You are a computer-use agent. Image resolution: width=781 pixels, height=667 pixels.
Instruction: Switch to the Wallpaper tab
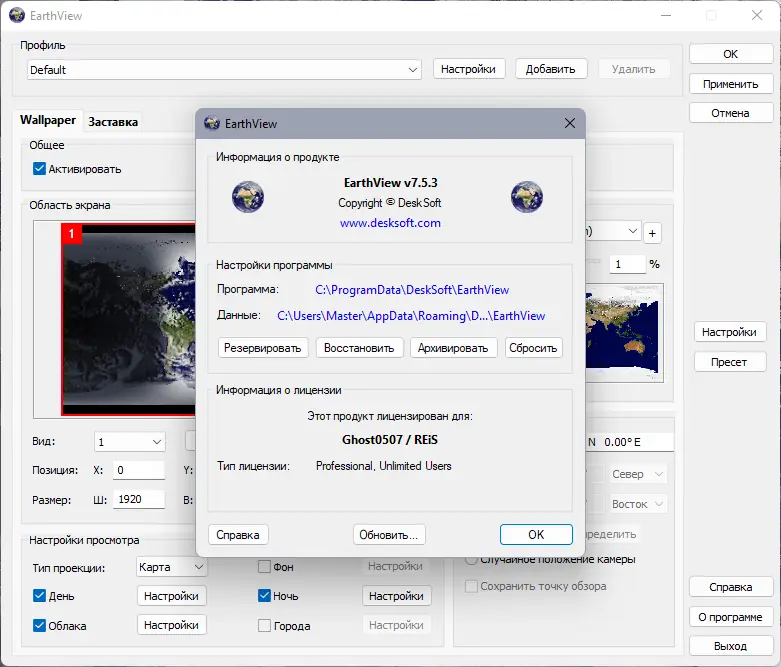(x=48, y=120)
